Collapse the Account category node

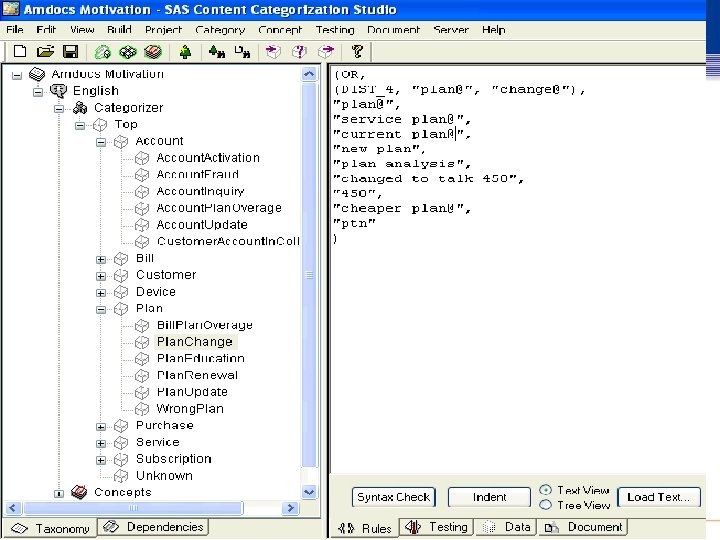pyautogui.click(x=101, y=142)
